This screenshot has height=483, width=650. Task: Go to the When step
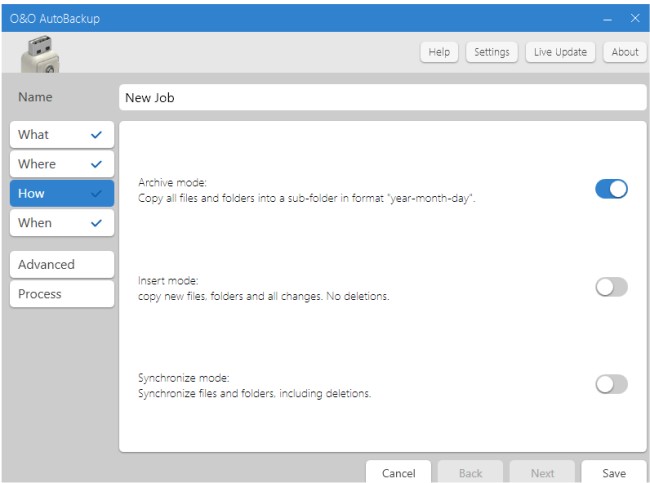(62, 223)
